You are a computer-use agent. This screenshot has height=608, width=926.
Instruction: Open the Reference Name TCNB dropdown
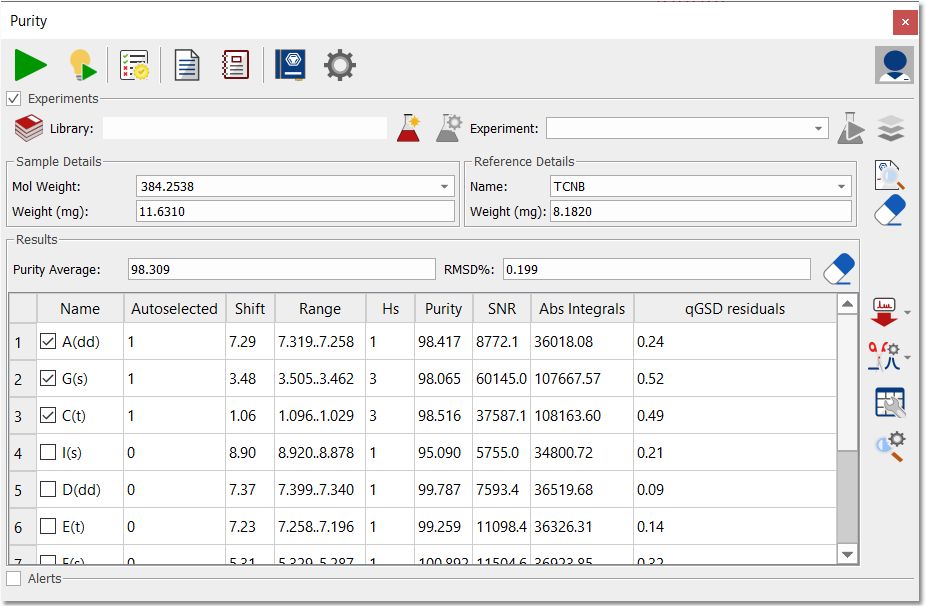pyautogui.click(x=841, y=187)
